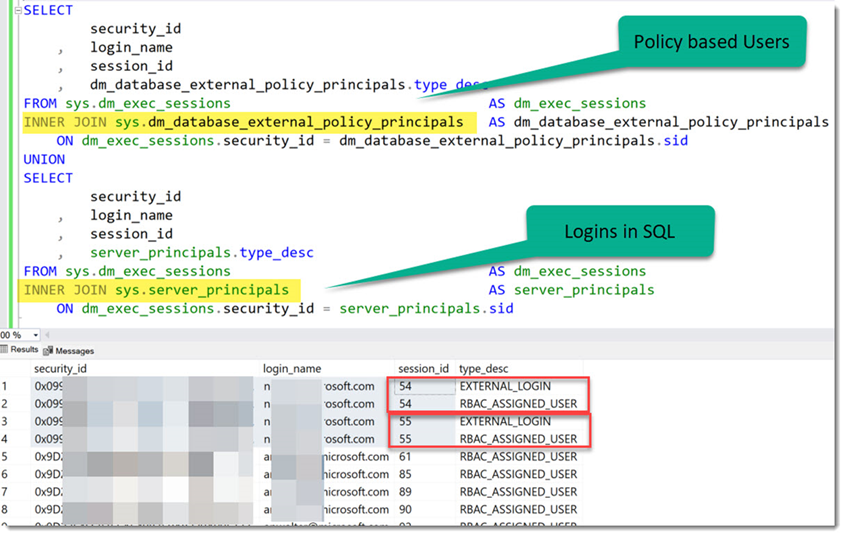The width and height of the screenshot is (845, 536).
Task: Click EXTERNAL_LOGIN cell in row 3
Action: click(505, 421)
